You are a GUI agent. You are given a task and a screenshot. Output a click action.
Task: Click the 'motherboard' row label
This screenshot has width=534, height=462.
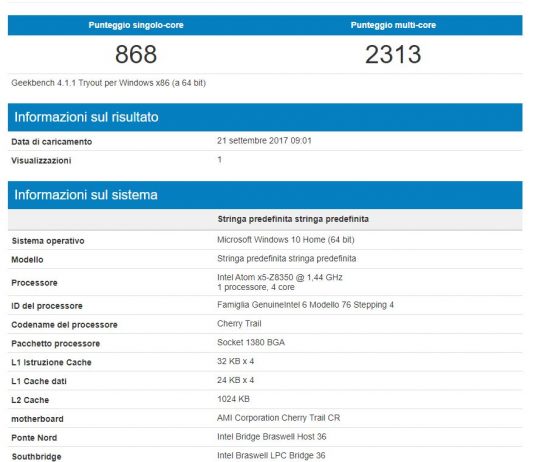pyautogui.click(x=37, y=419)
